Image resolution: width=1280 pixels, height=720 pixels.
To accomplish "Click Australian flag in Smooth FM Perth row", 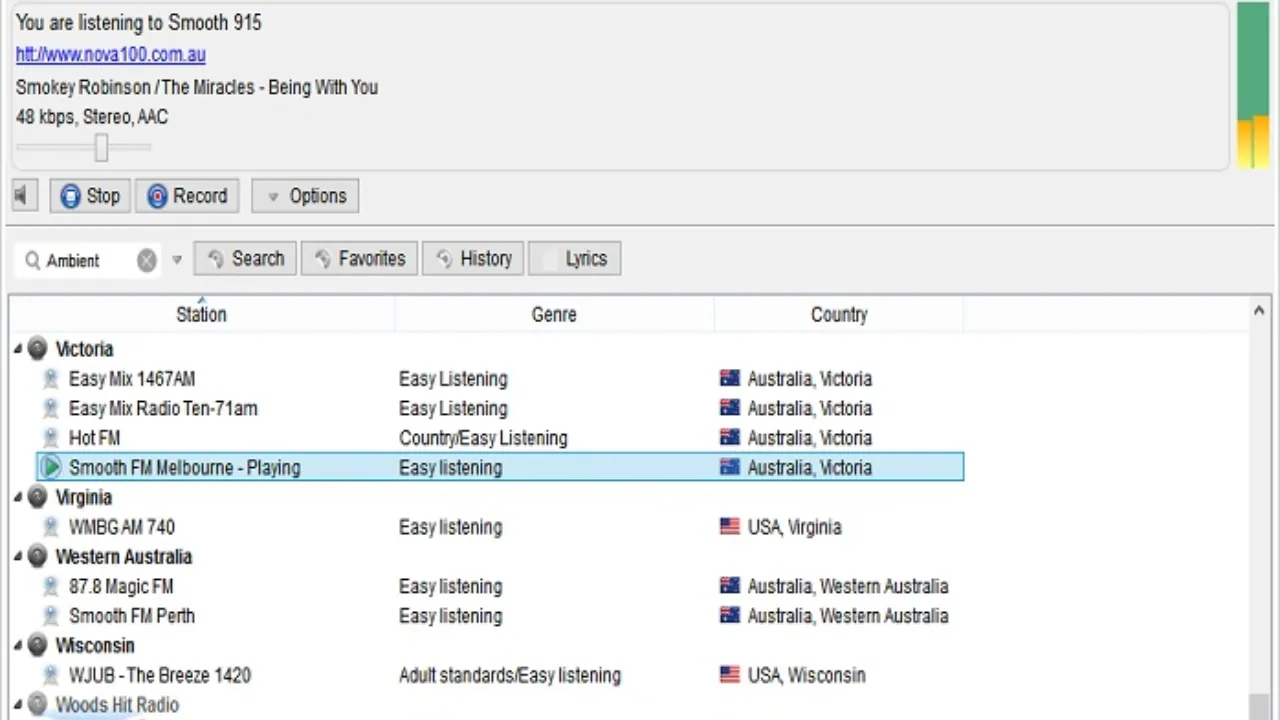I will pyautogui.click(x=730, y=615).
